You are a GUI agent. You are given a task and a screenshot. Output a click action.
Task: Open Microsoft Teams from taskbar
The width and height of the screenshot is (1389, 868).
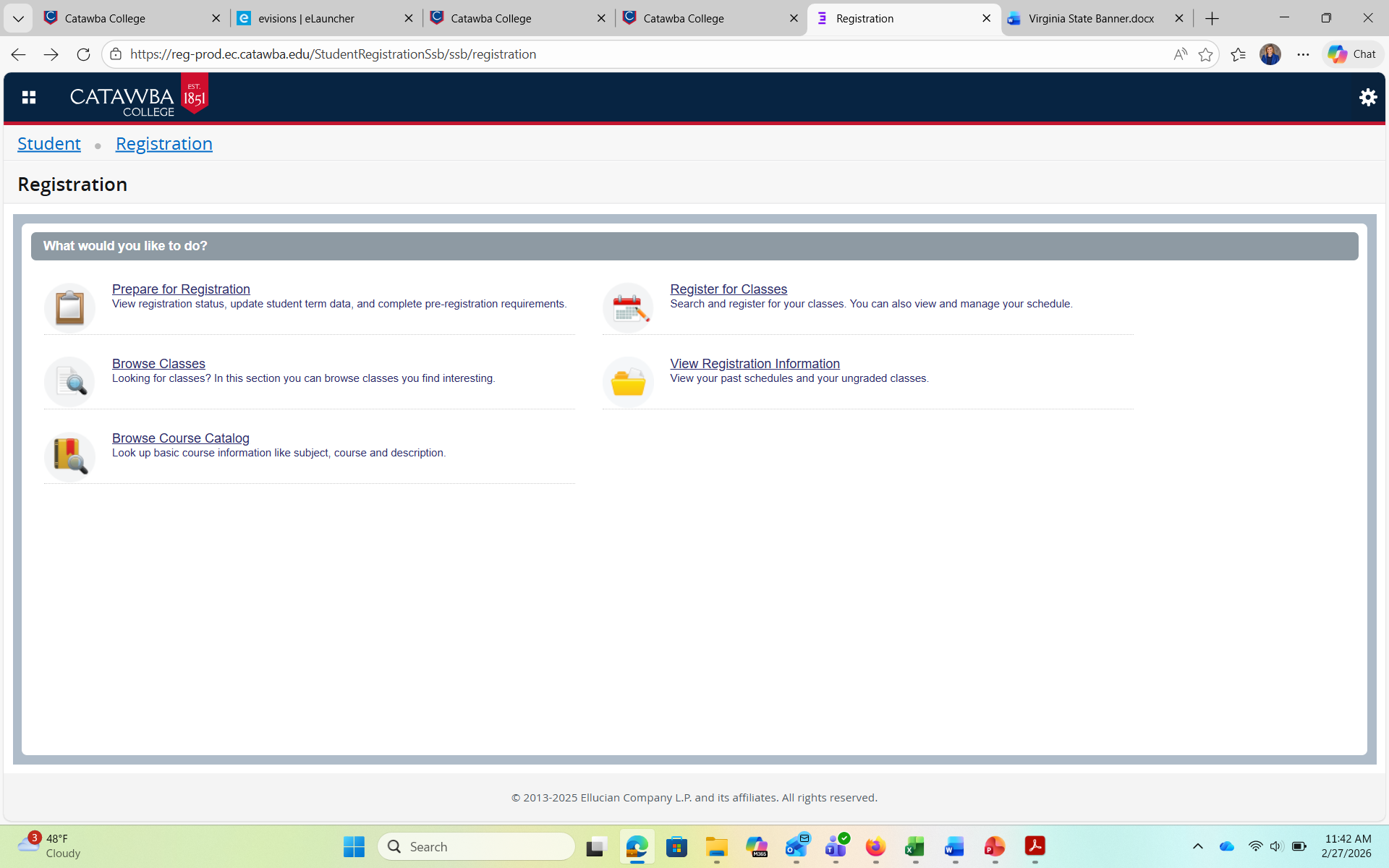[x=836, y=846]
